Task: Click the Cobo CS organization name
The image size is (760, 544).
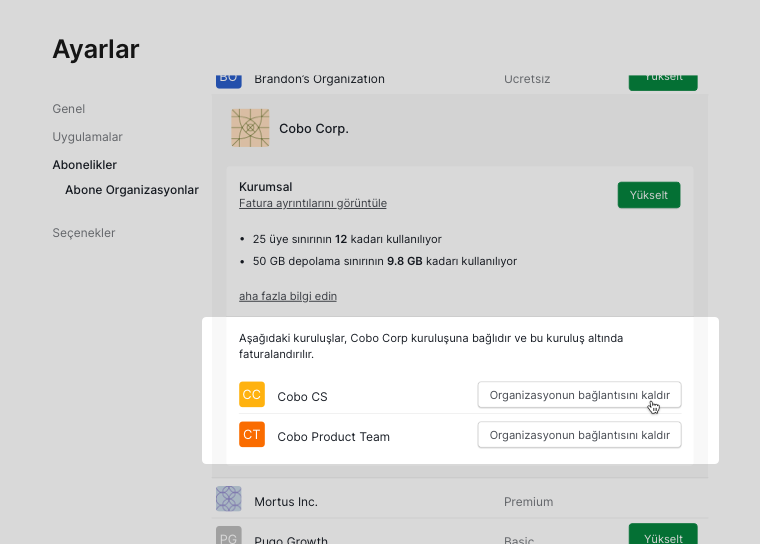Action: pyautogui.click(x=302, y=397)
